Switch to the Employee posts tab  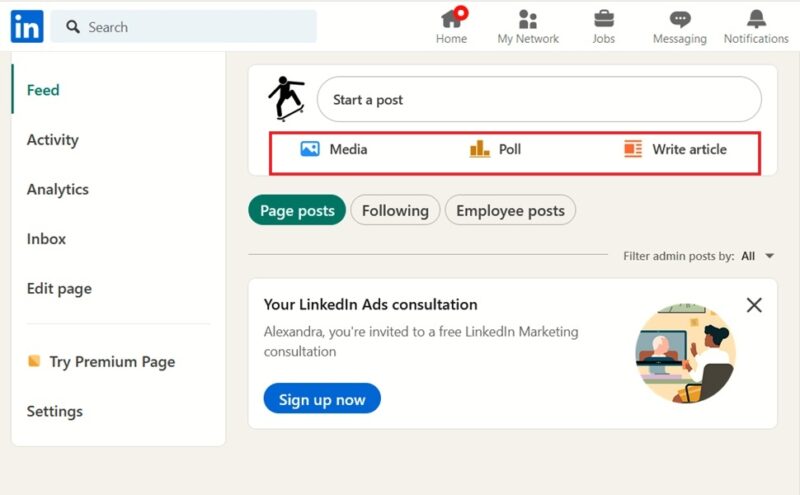510,210
